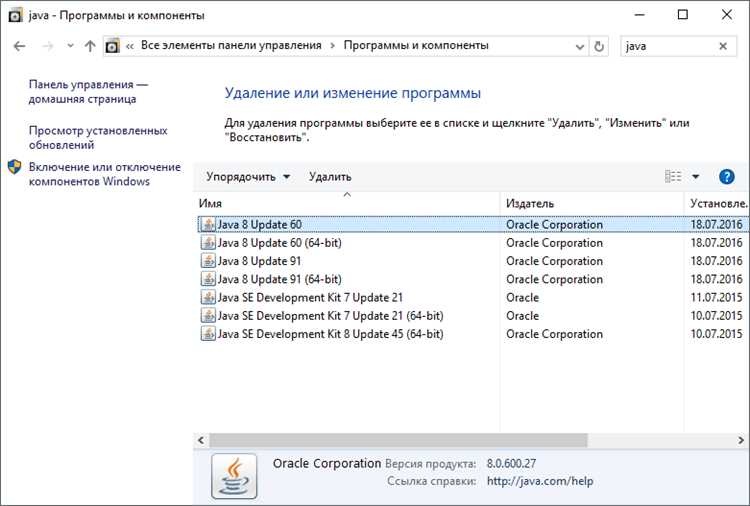The height and width of the screenshot is (506, 750).
Task: Open the blue help icon
Action: (x=727, y=177)
